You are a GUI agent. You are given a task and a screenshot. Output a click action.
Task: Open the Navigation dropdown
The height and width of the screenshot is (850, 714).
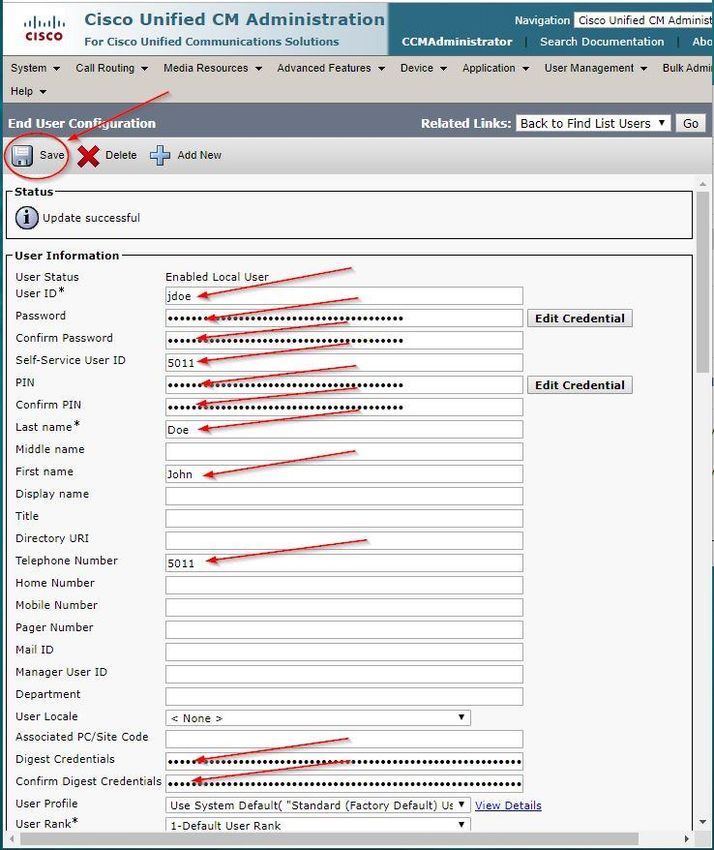[644, 20]
